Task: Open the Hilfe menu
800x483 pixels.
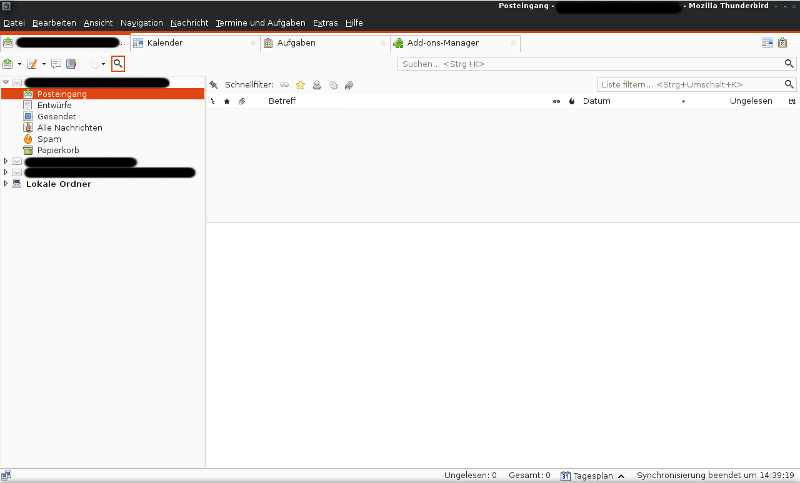Action: click(354, 23)
